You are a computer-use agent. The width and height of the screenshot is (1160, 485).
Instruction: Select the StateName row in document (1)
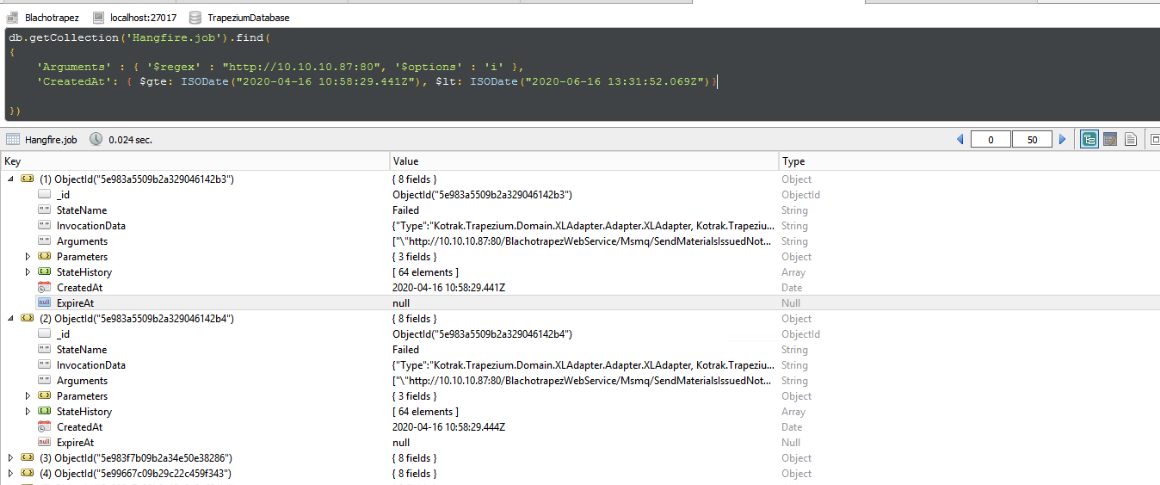tap(580, 210)
